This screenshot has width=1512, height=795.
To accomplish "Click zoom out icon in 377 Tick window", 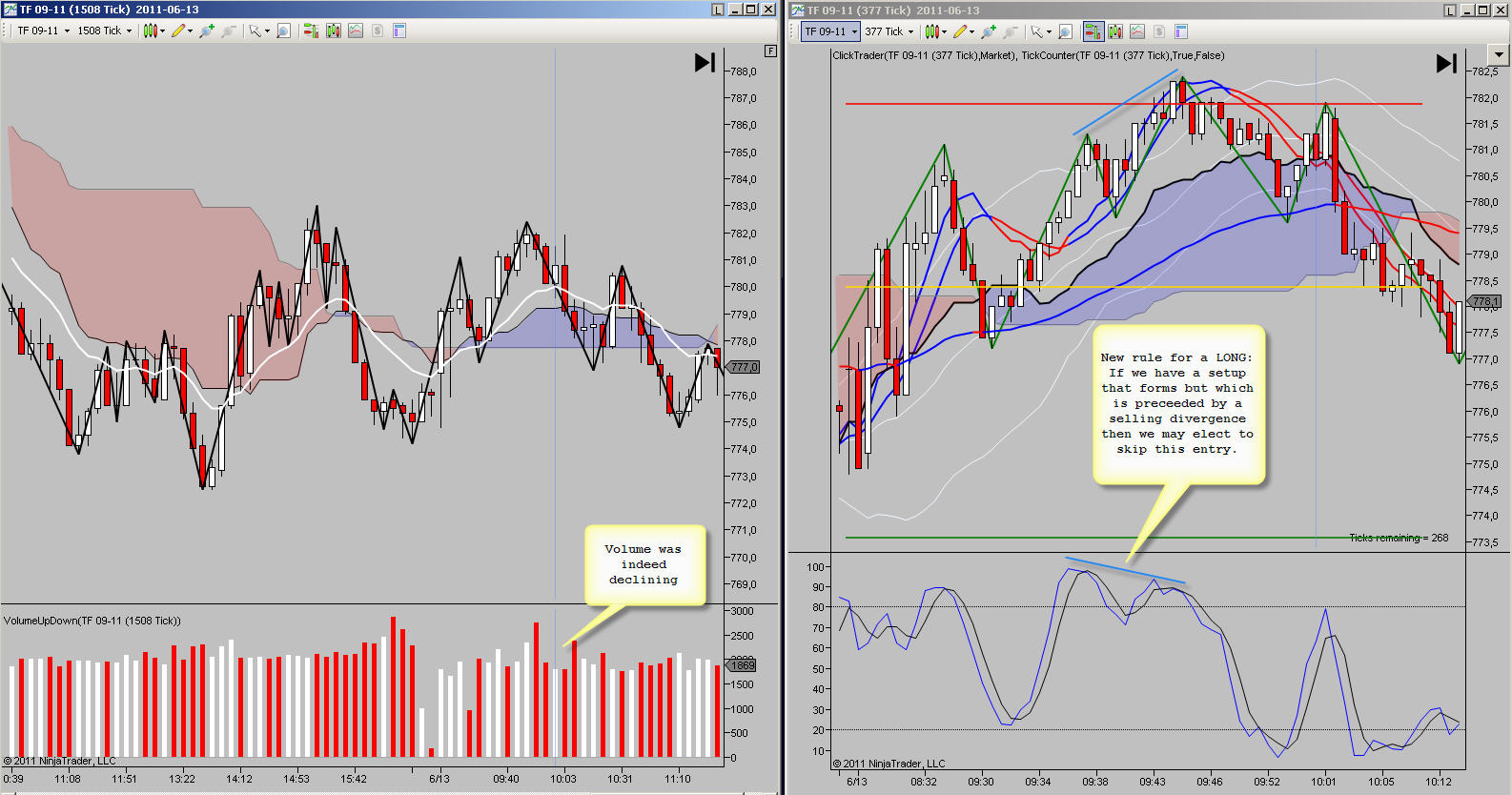I will coord(1011,31).
